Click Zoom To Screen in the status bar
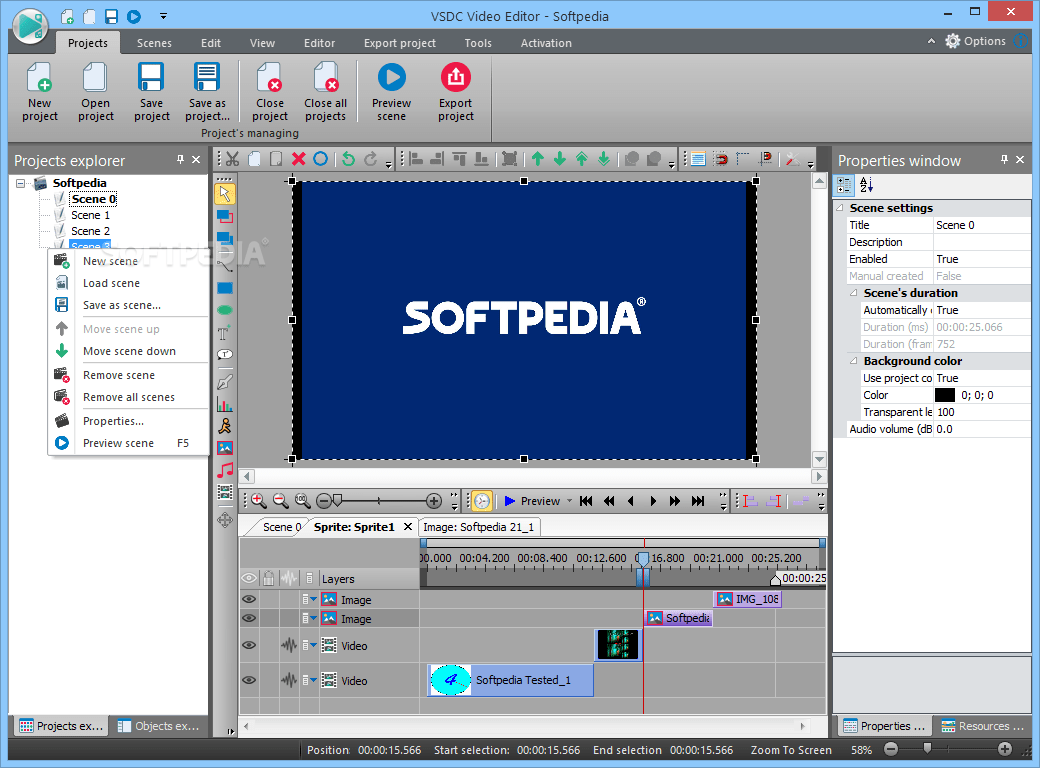Viewport: 1040px width, 768px height. tap(790, 749)
